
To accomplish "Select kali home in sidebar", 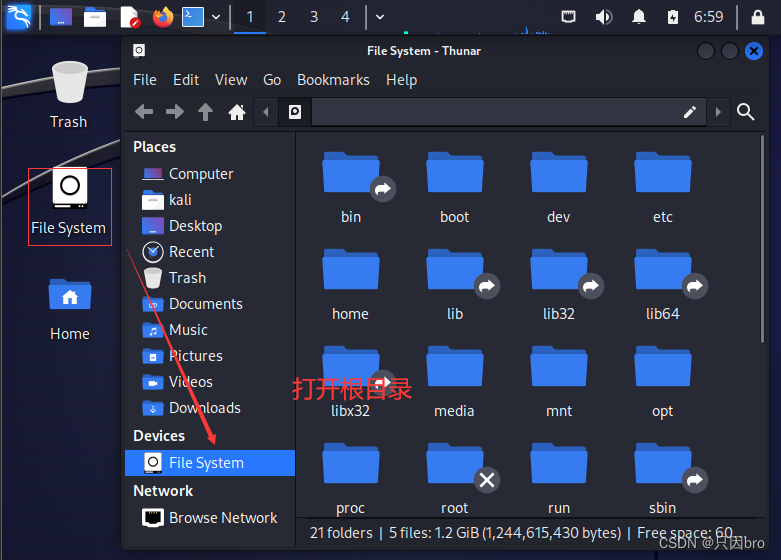I will 210,200.
